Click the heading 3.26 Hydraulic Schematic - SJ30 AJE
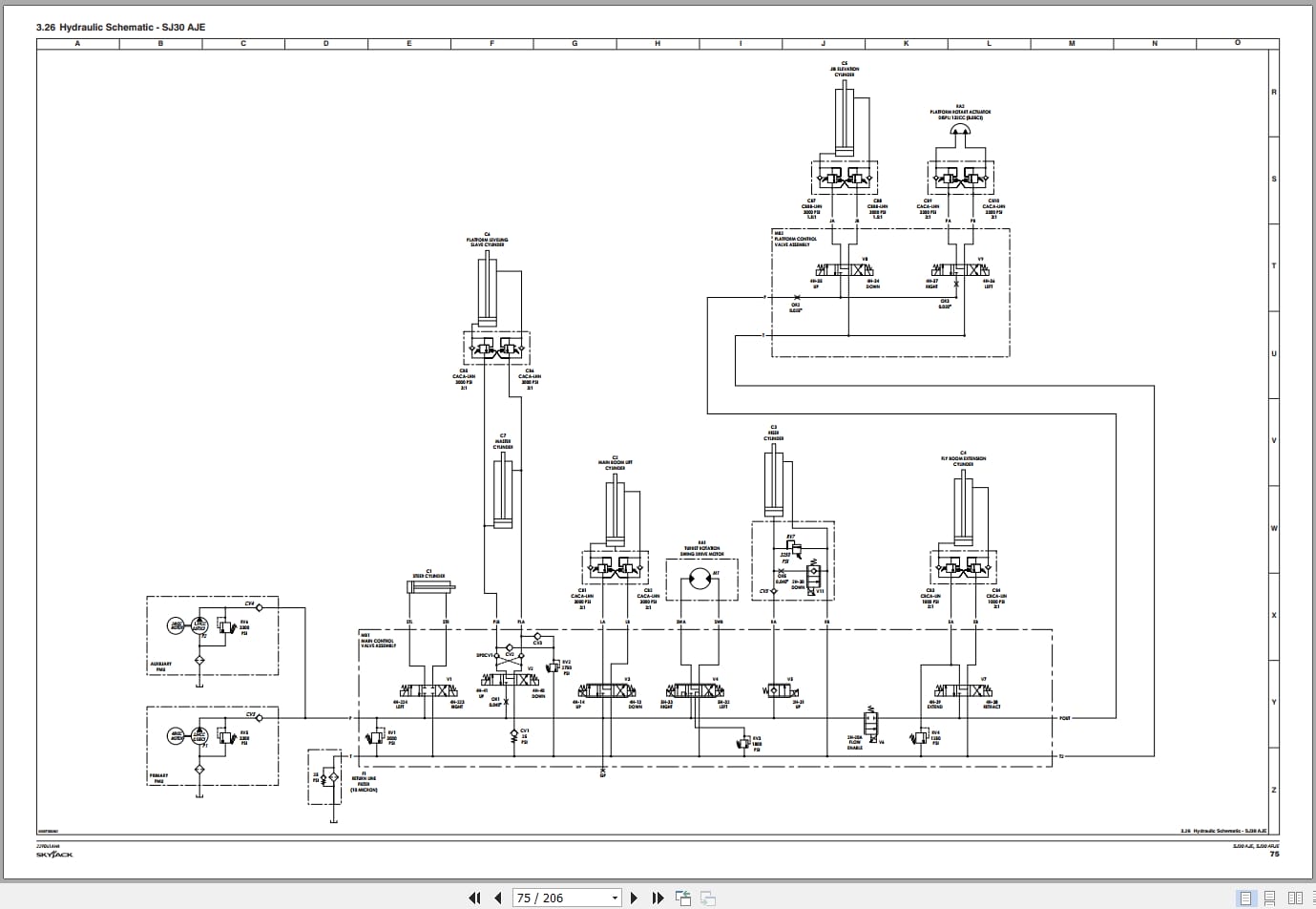The height and width of the screenshot is (909, 1316). pos(119,27)
